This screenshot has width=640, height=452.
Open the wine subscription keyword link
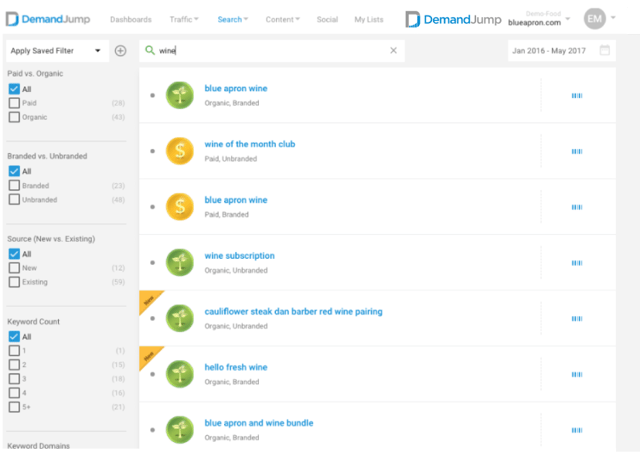click(x=240, y=256)
